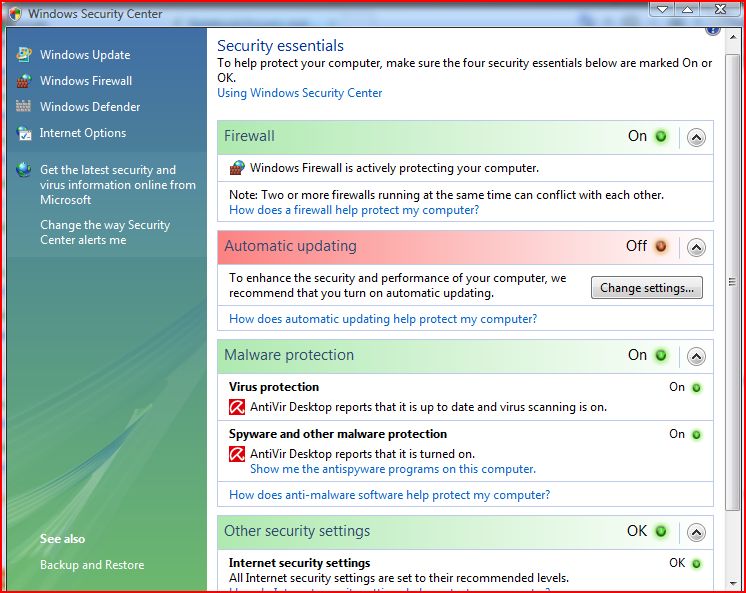This screenshot has width=746, height=593.
Task: Open Internet Options from the sidebar
Action: [x=83, y=133]
